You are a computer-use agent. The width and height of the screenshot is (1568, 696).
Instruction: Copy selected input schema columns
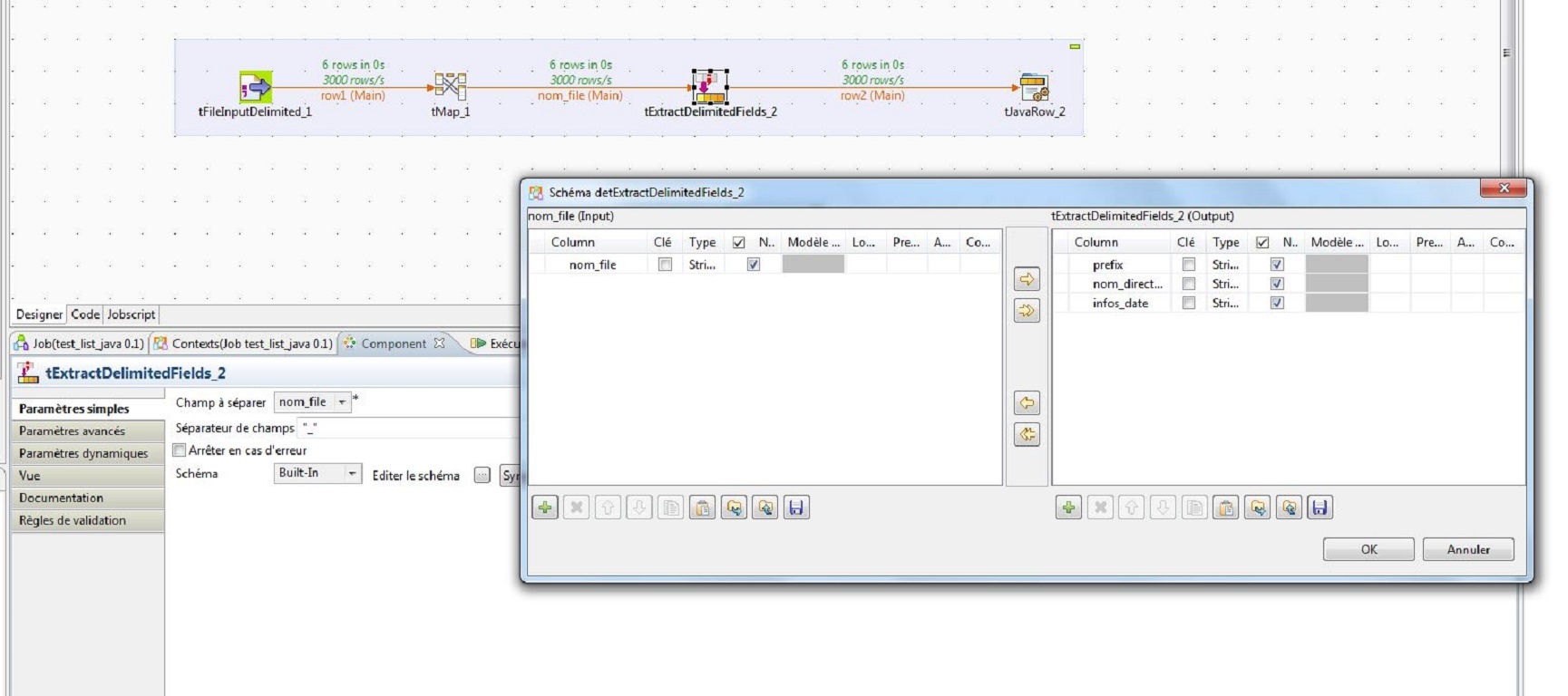671,507
